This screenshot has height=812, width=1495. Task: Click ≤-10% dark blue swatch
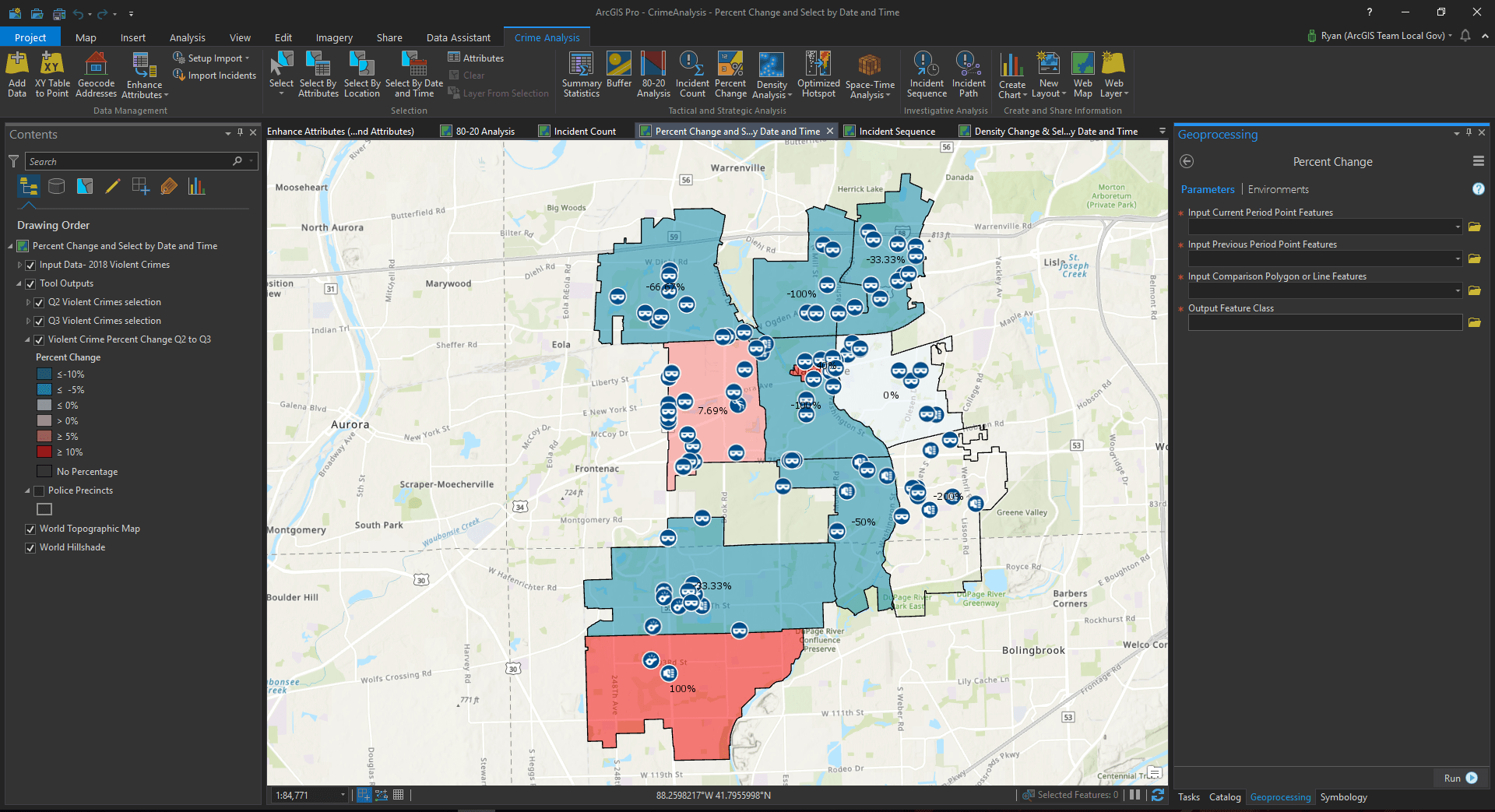click(44, 374)
